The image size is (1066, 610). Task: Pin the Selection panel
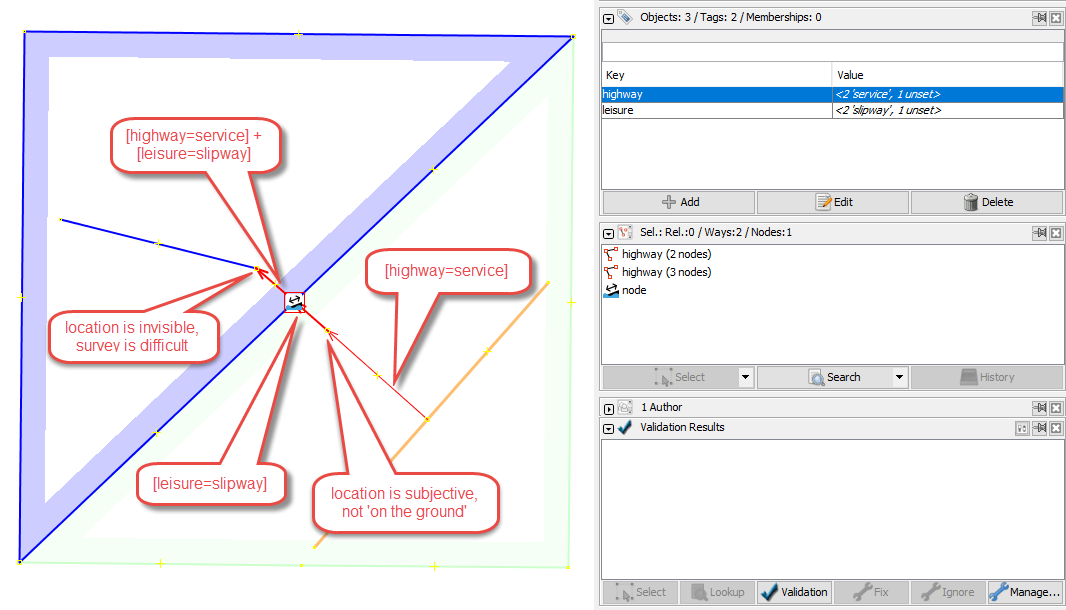coord(1039,233)
